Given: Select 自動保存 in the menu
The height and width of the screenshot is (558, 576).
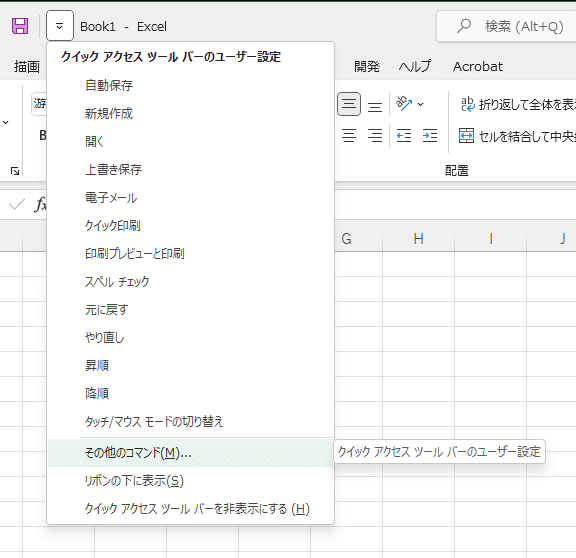Looking at the screenshot, I should pyautogui.click(x=191, y=86).
